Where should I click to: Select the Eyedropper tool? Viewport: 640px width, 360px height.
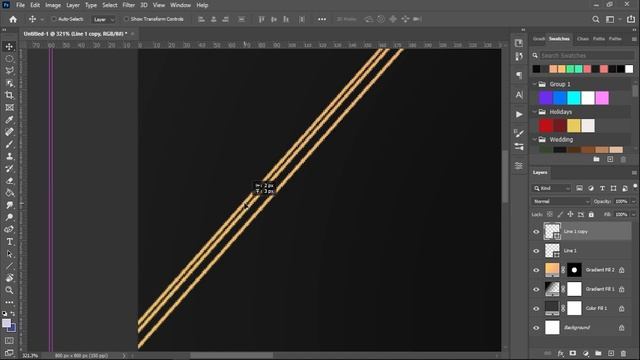coord(9,120)
